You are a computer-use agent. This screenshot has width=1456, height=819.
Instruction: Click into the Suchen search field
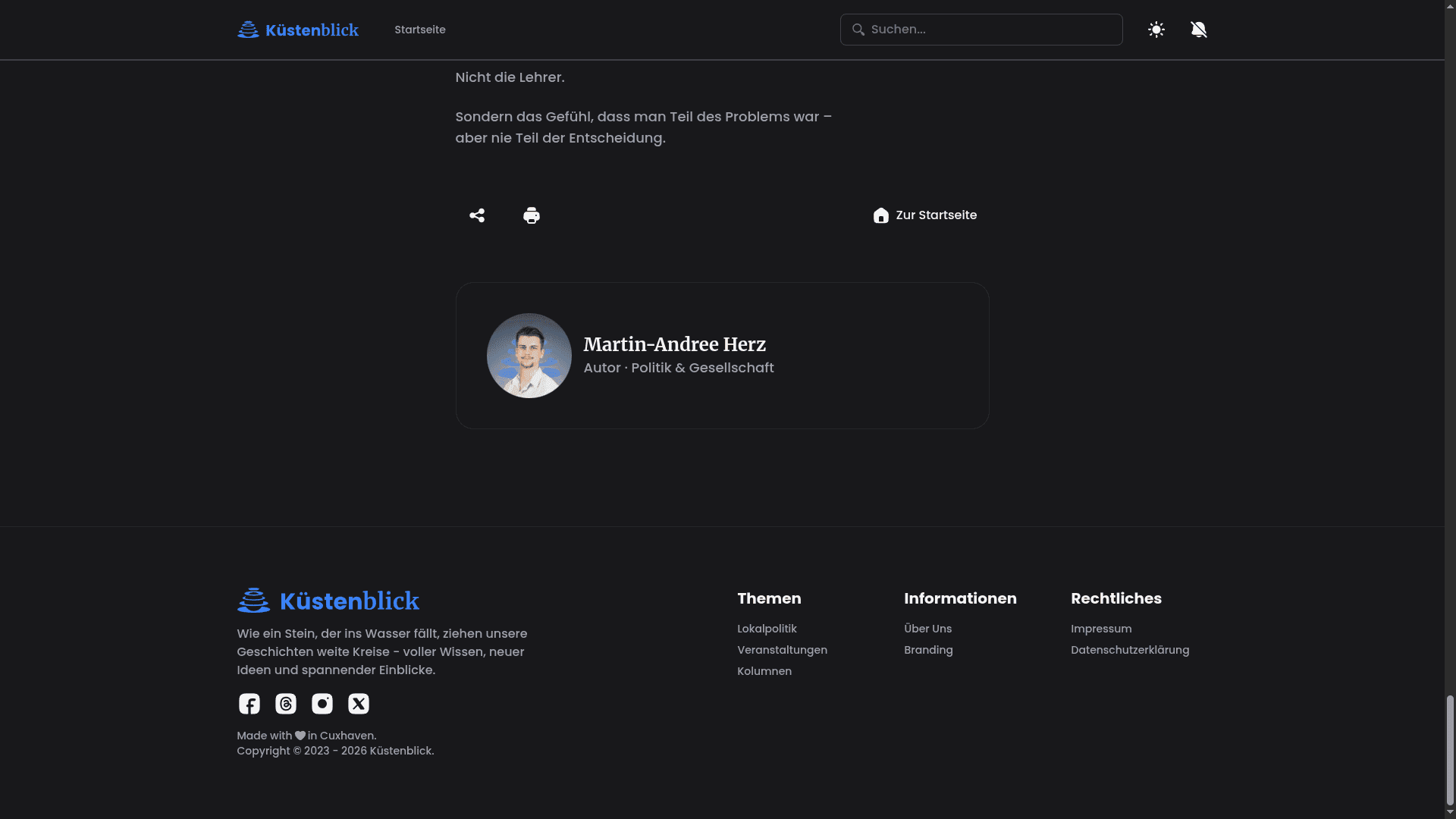[x=981, y=30]
